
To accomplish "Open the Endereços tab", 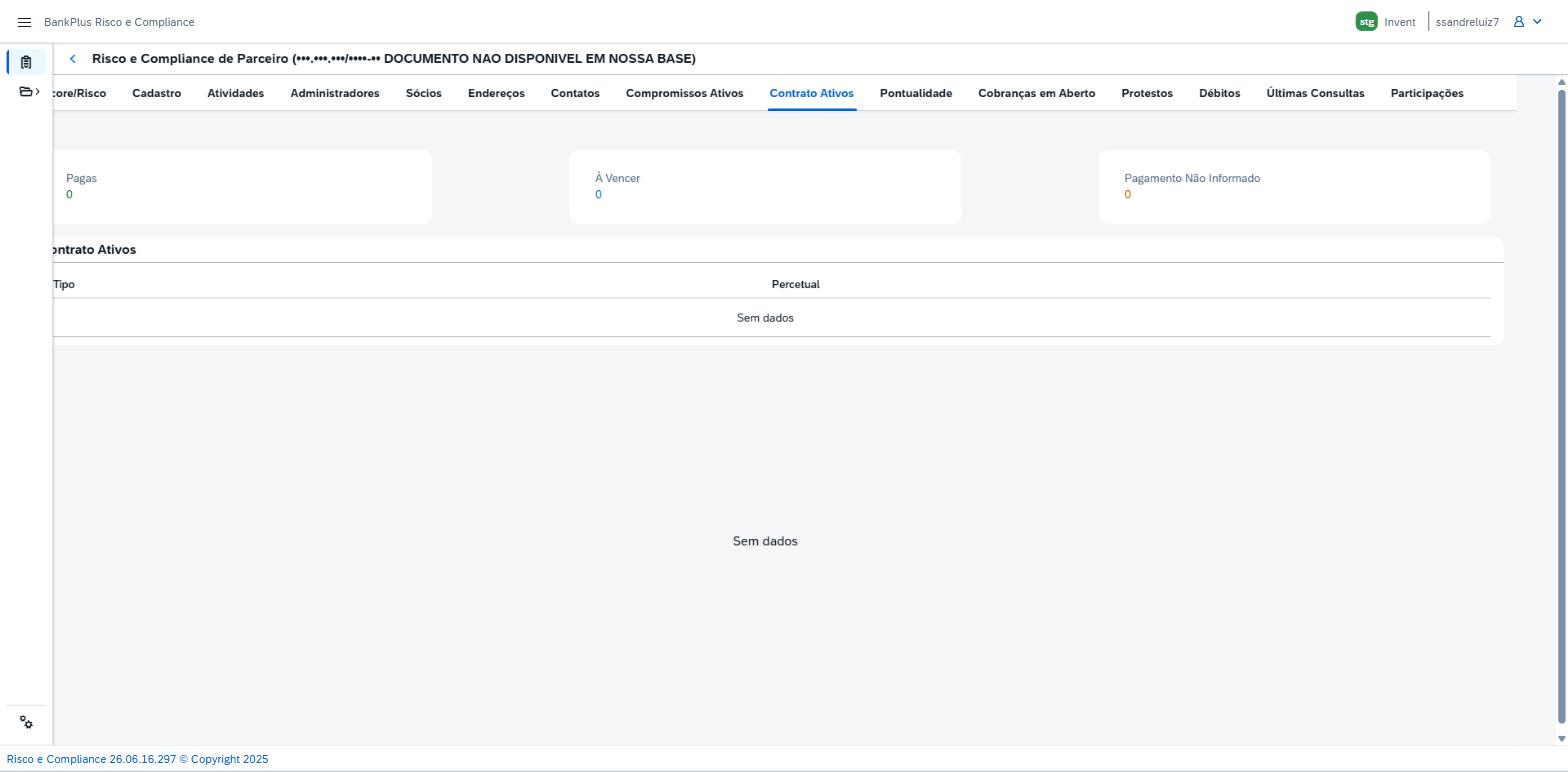I will click(x=496, y=93).
